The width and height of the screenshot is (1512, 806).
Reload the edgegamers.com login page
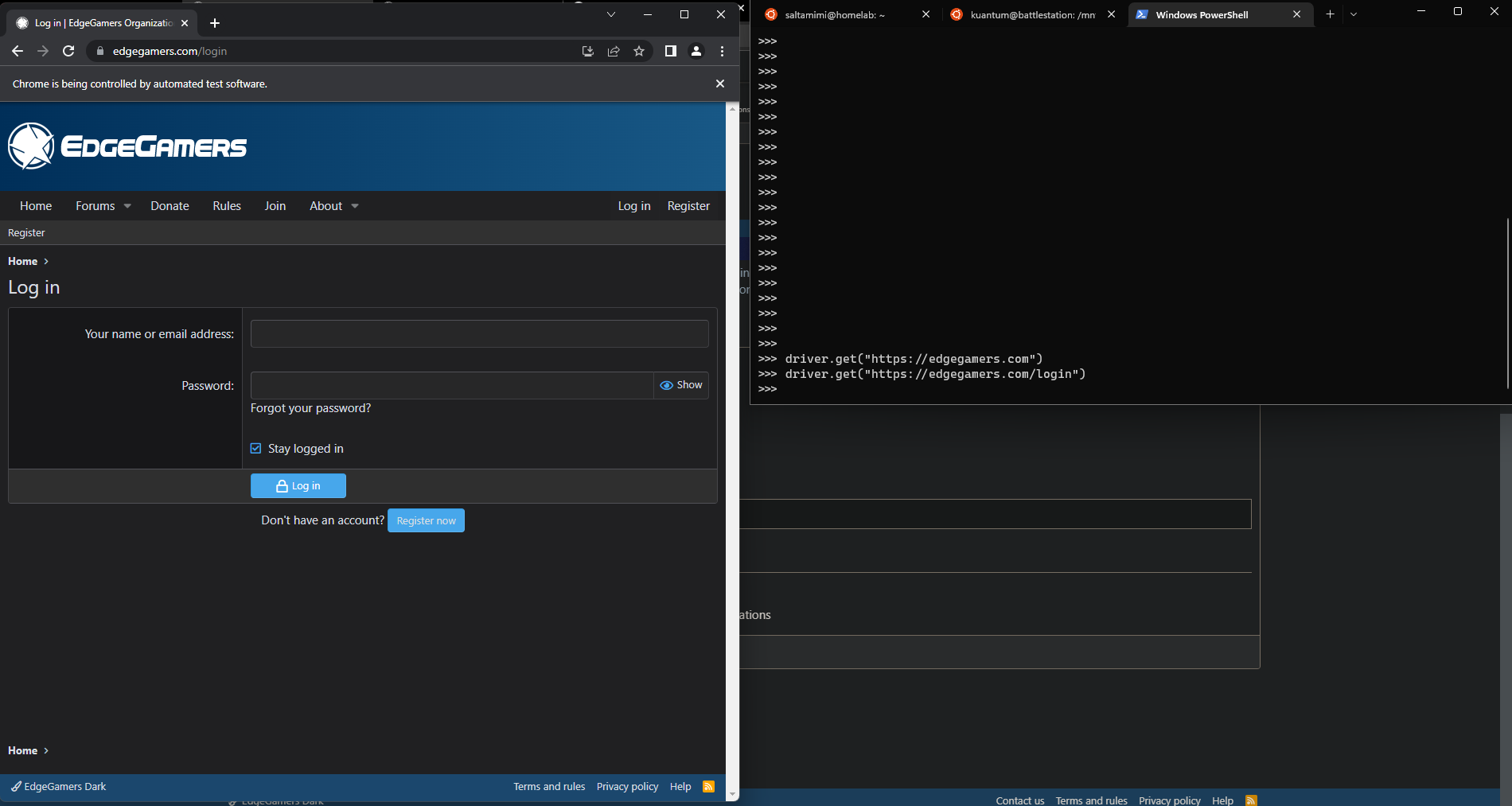click(x=68, y=51)
